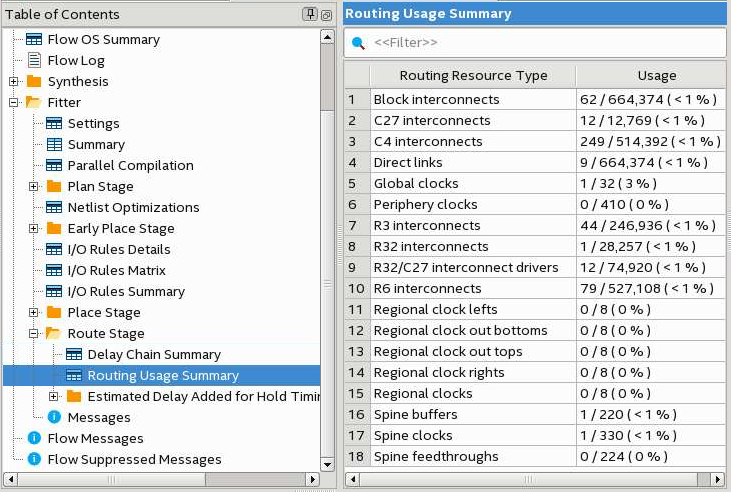The width and height of the screenshot is (731, 492).
Task: Click the Routing Resource Type column header
Action: click(473, 75)
